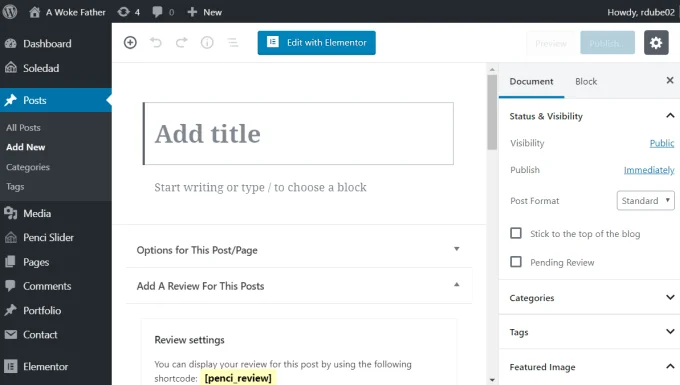
Task: Open Tags under Posts menu
Action: tap(15, 187)
